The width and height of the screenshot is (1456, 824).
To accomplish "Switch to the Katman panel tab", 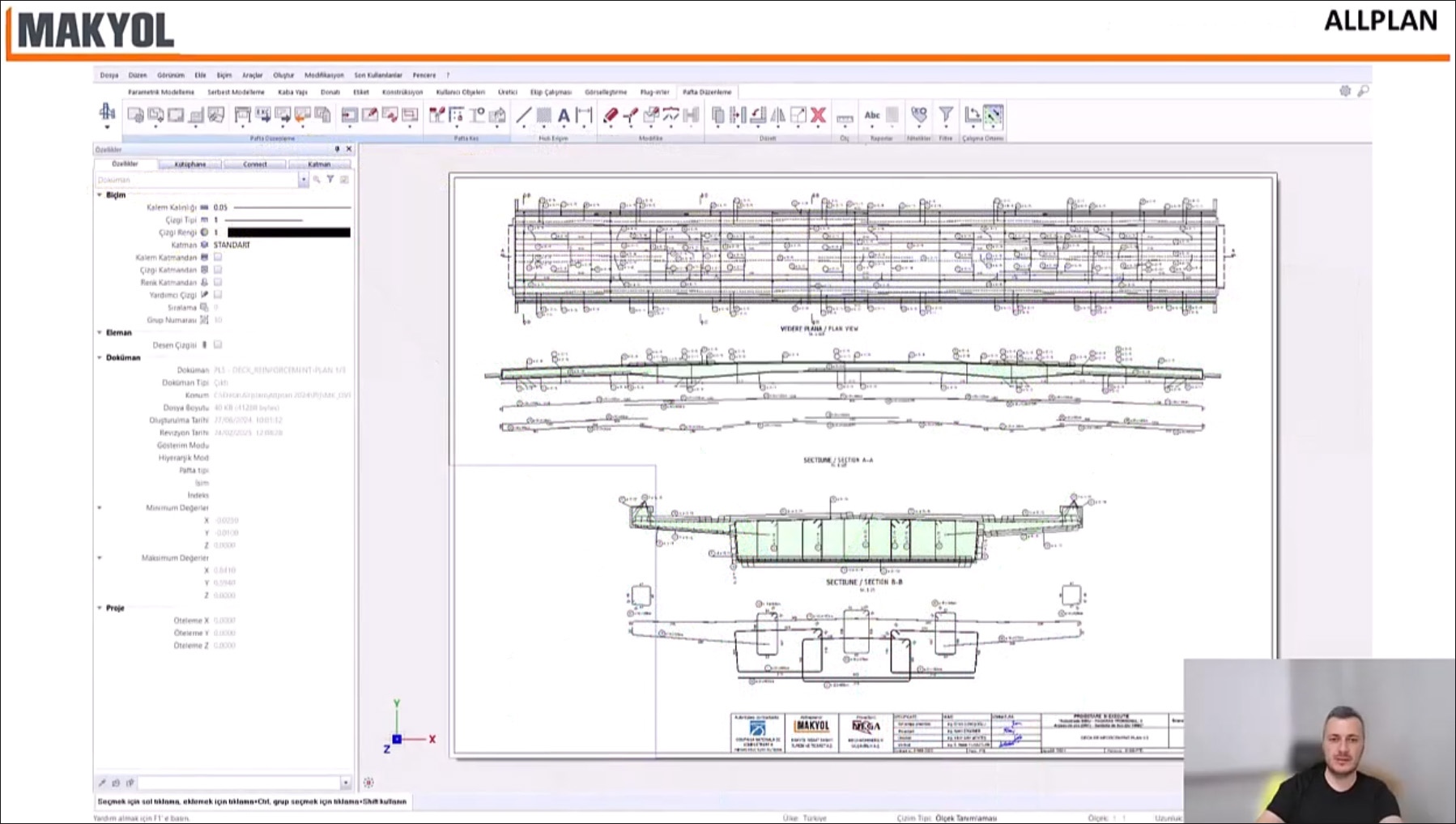I will 319,164.
